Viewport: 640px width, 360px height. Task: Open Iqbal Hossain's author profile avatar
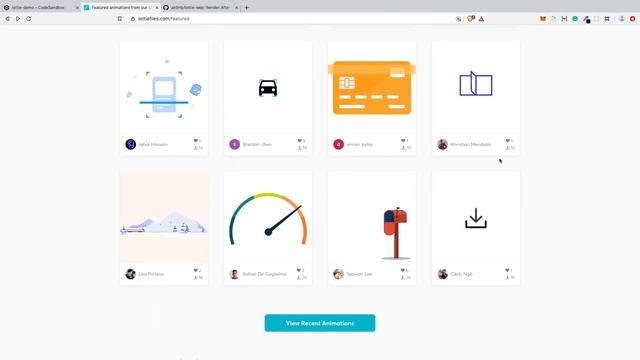point(130,144)
